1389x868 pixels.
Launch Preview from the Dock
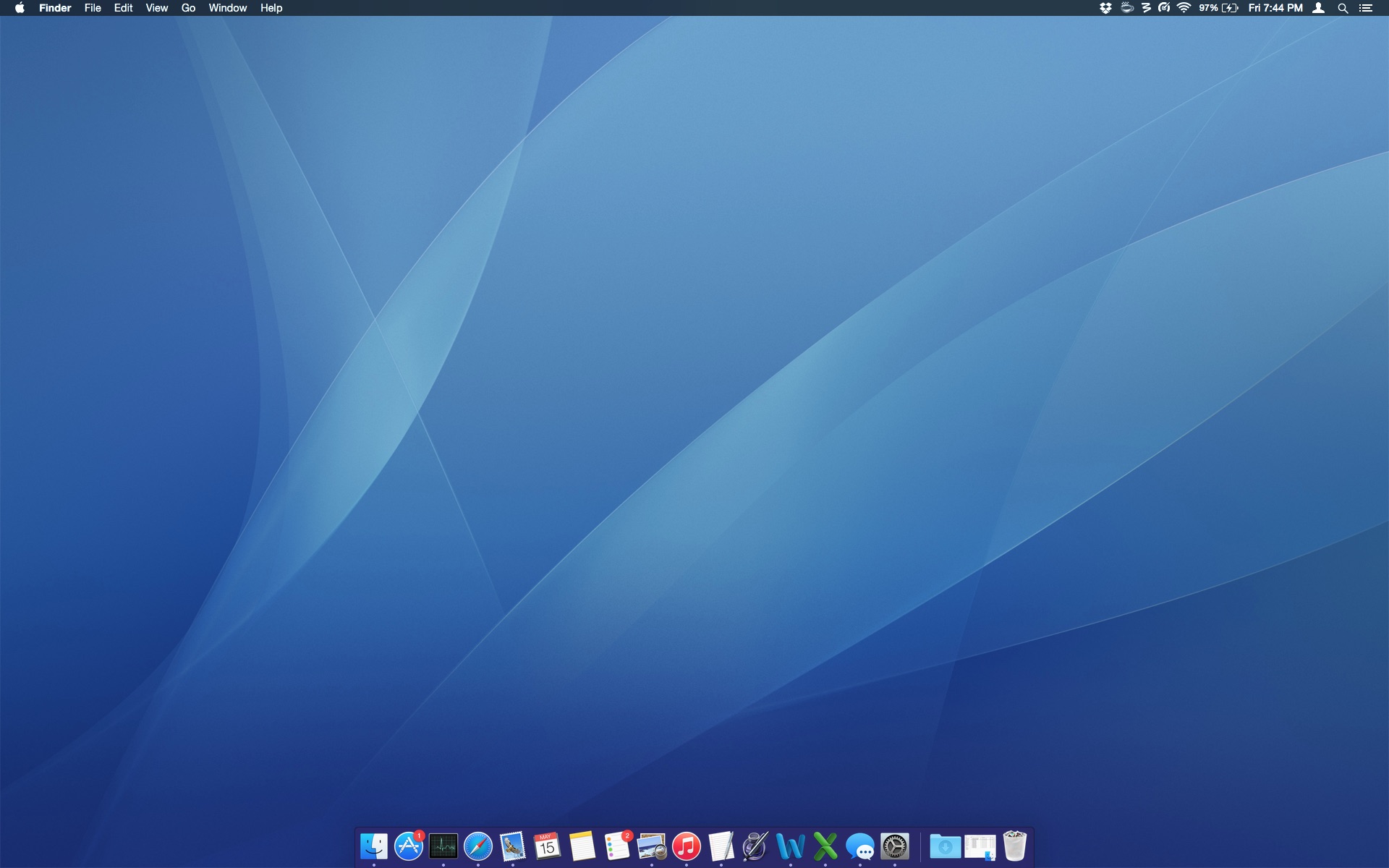pos(652,846)
